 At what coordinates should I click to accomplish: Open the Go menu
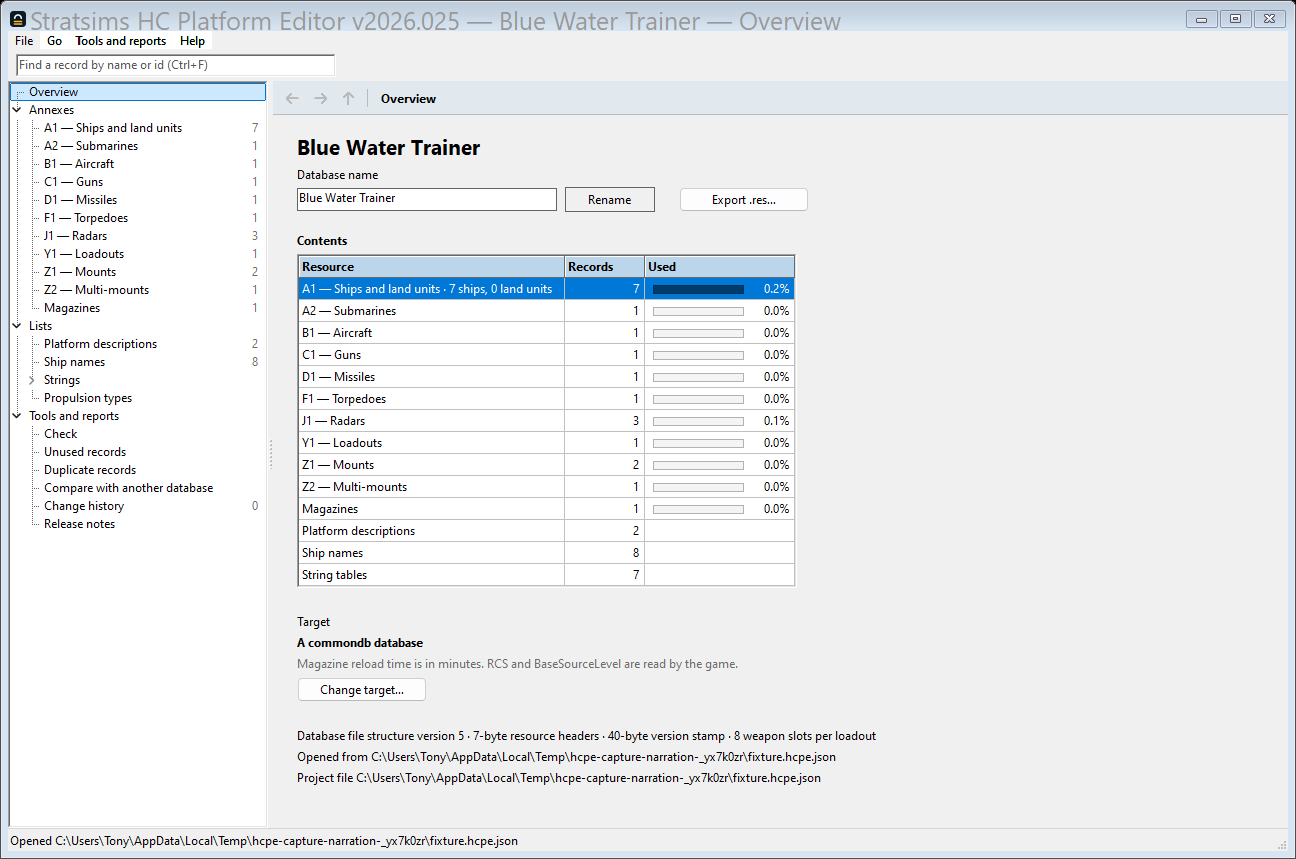click(54, 41)
